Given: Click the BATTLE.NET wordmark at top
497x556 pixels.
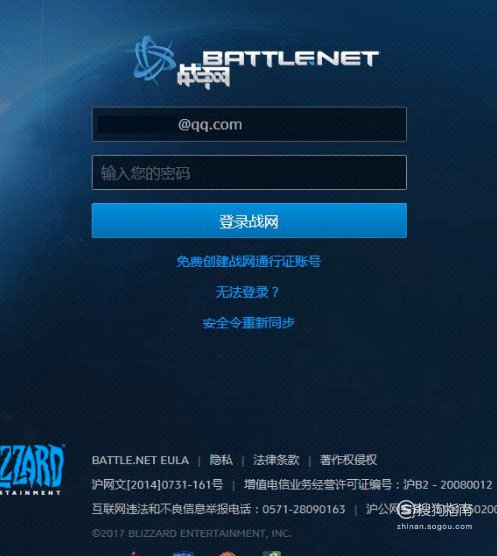Looking at the screenshot, I should click(290, 59).
